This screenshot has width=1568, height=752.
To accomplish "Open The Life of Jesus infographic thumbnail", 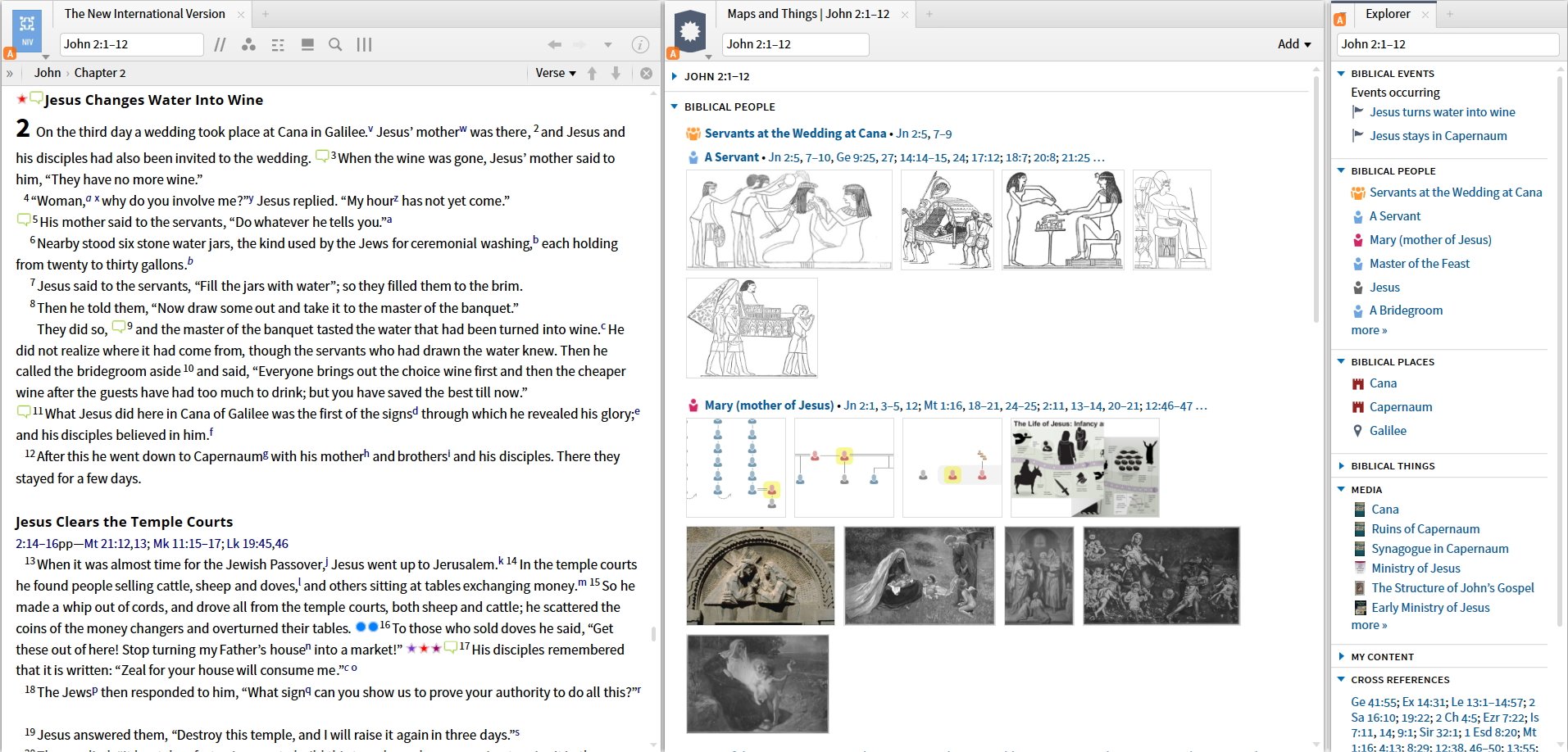I will coord(1084,468).
